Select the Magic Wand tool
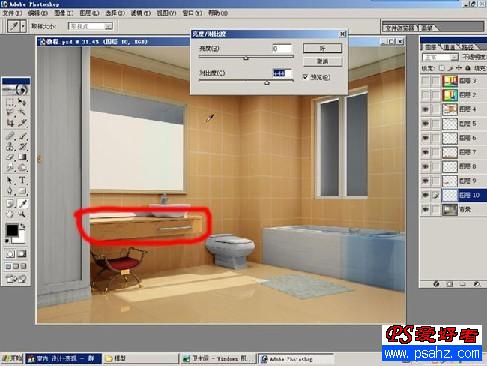 point(22,113)
